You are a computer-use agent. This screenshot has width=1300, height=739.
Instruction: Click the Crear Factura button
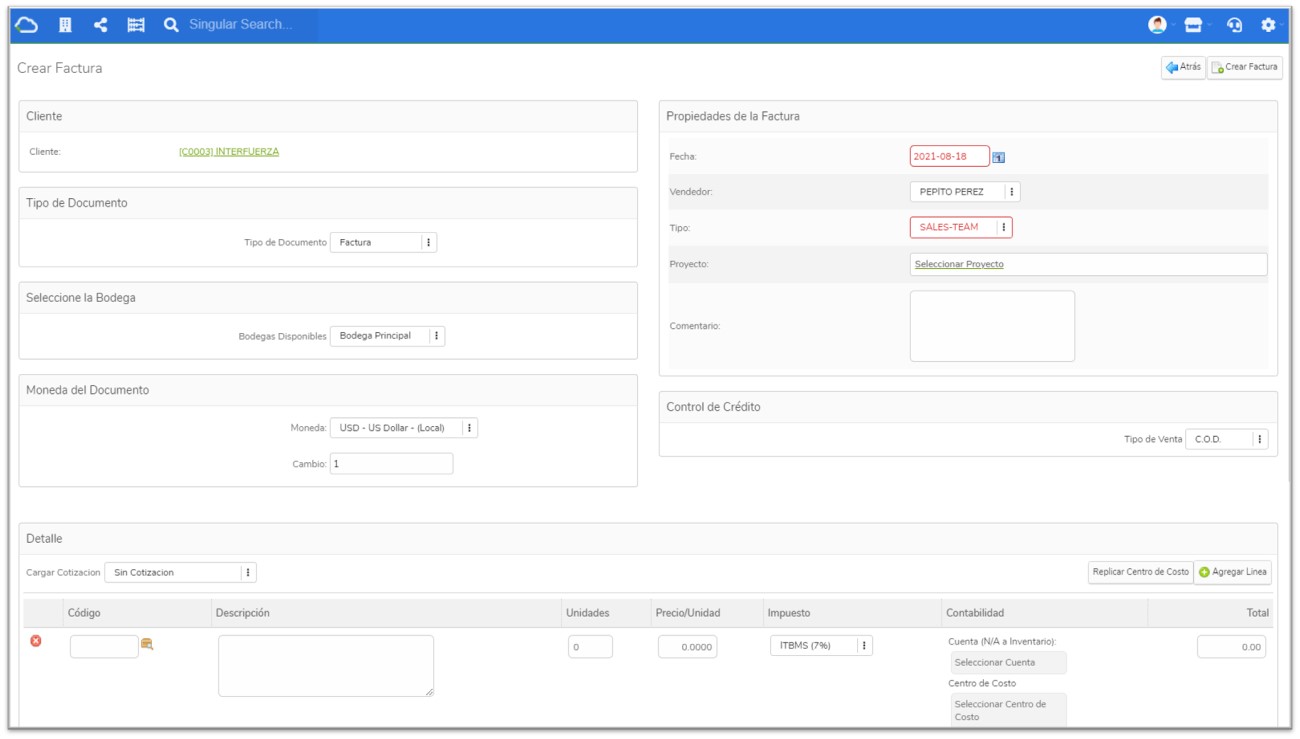click(1245, 67)
